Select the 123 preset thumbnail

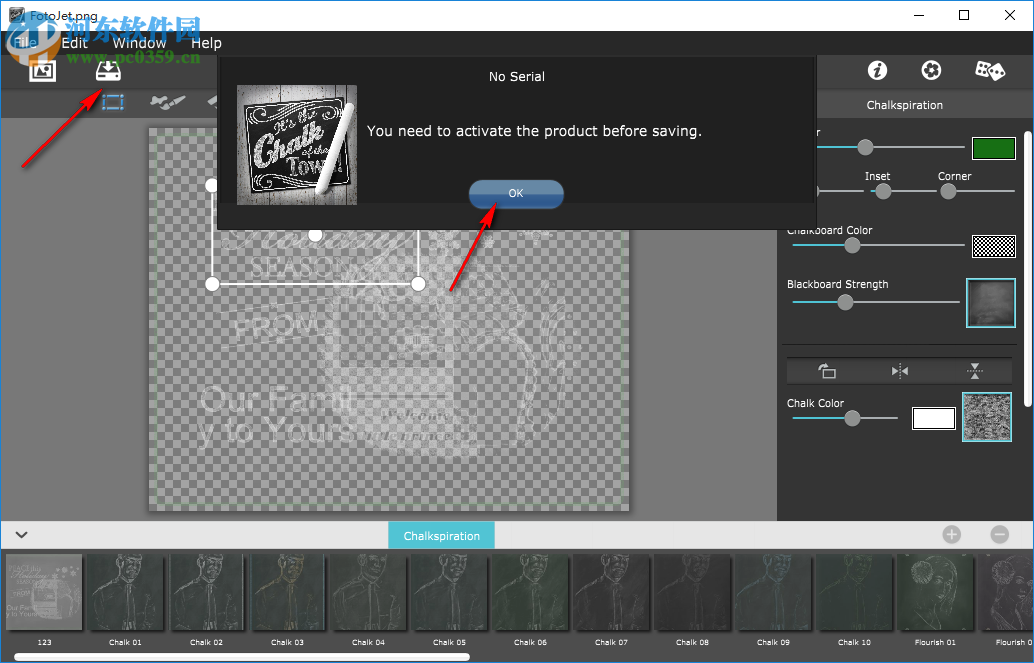(x=44, y=592)
